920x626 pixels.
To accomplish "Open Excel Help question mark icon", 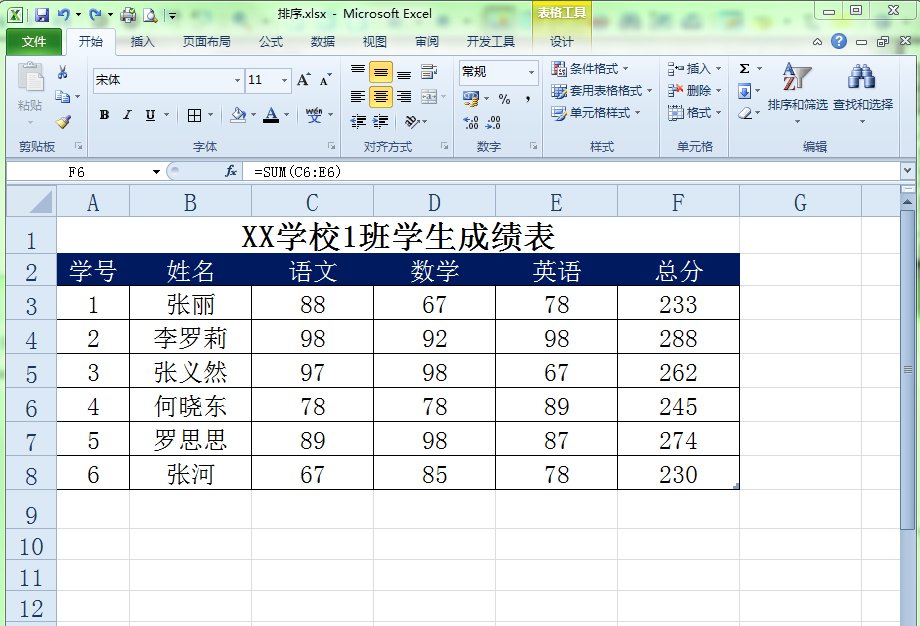I will tap(839, 41).
